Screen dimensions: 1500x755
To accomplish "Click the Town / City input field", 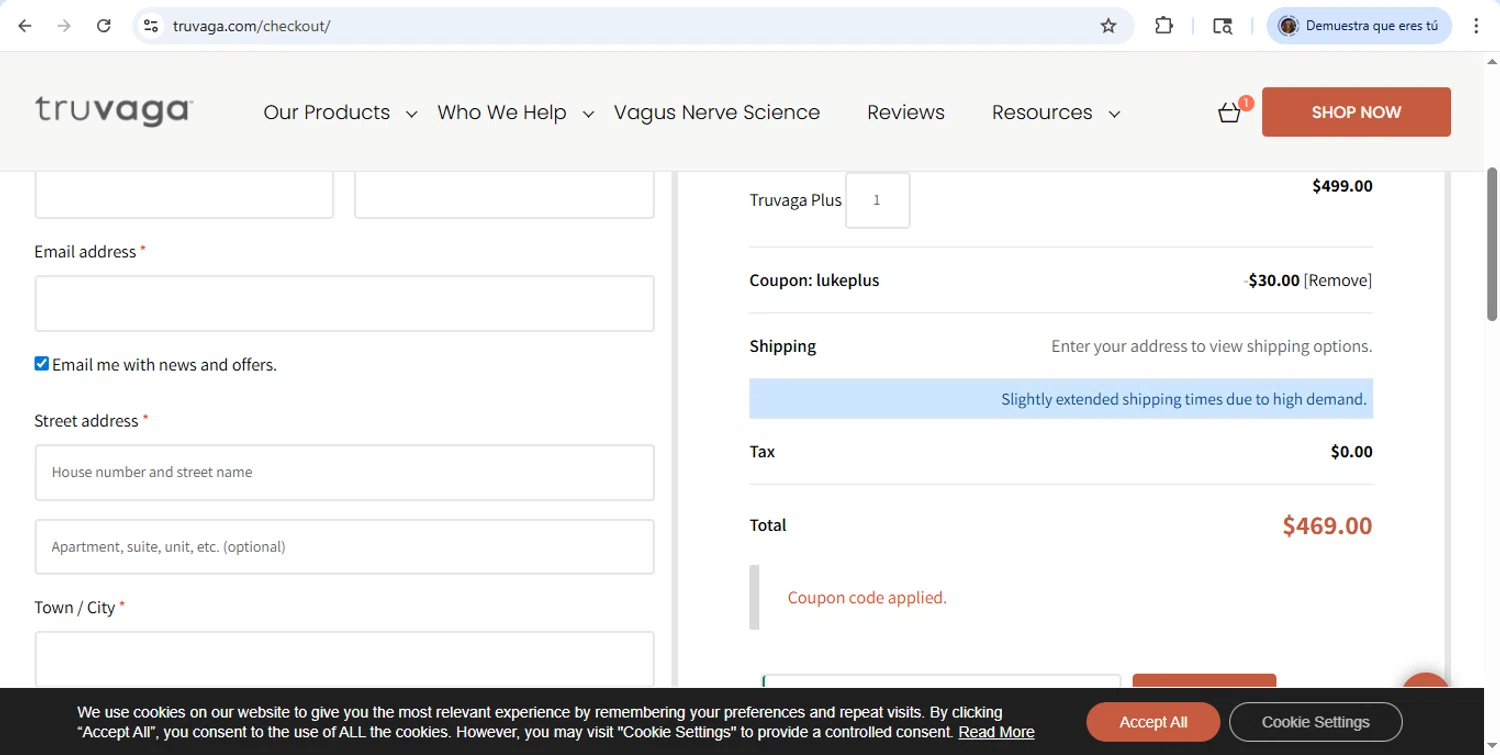I will tap(344, 658).
